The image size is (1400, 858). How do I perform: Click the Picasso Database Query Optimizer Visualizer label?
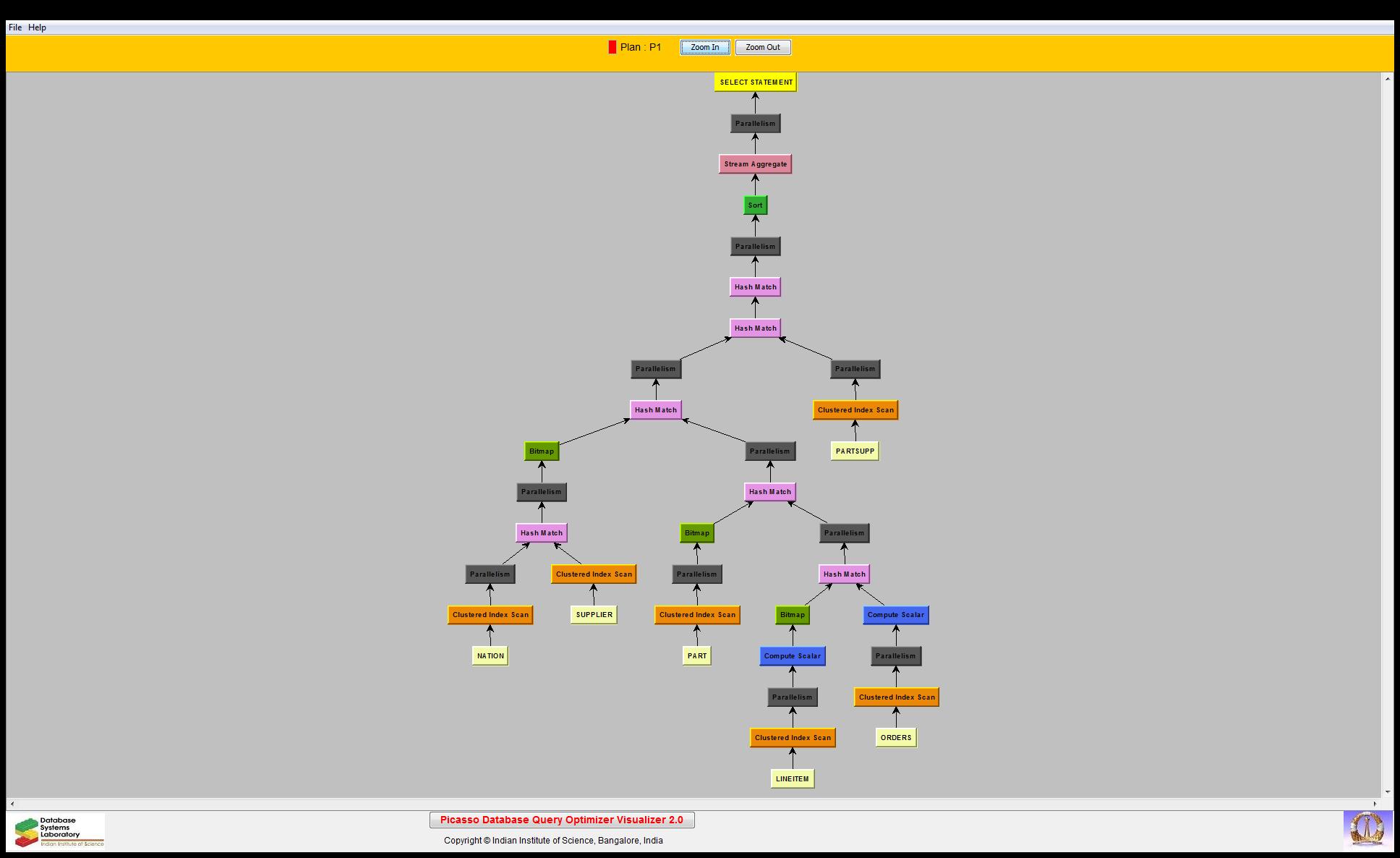coord(561,820)
